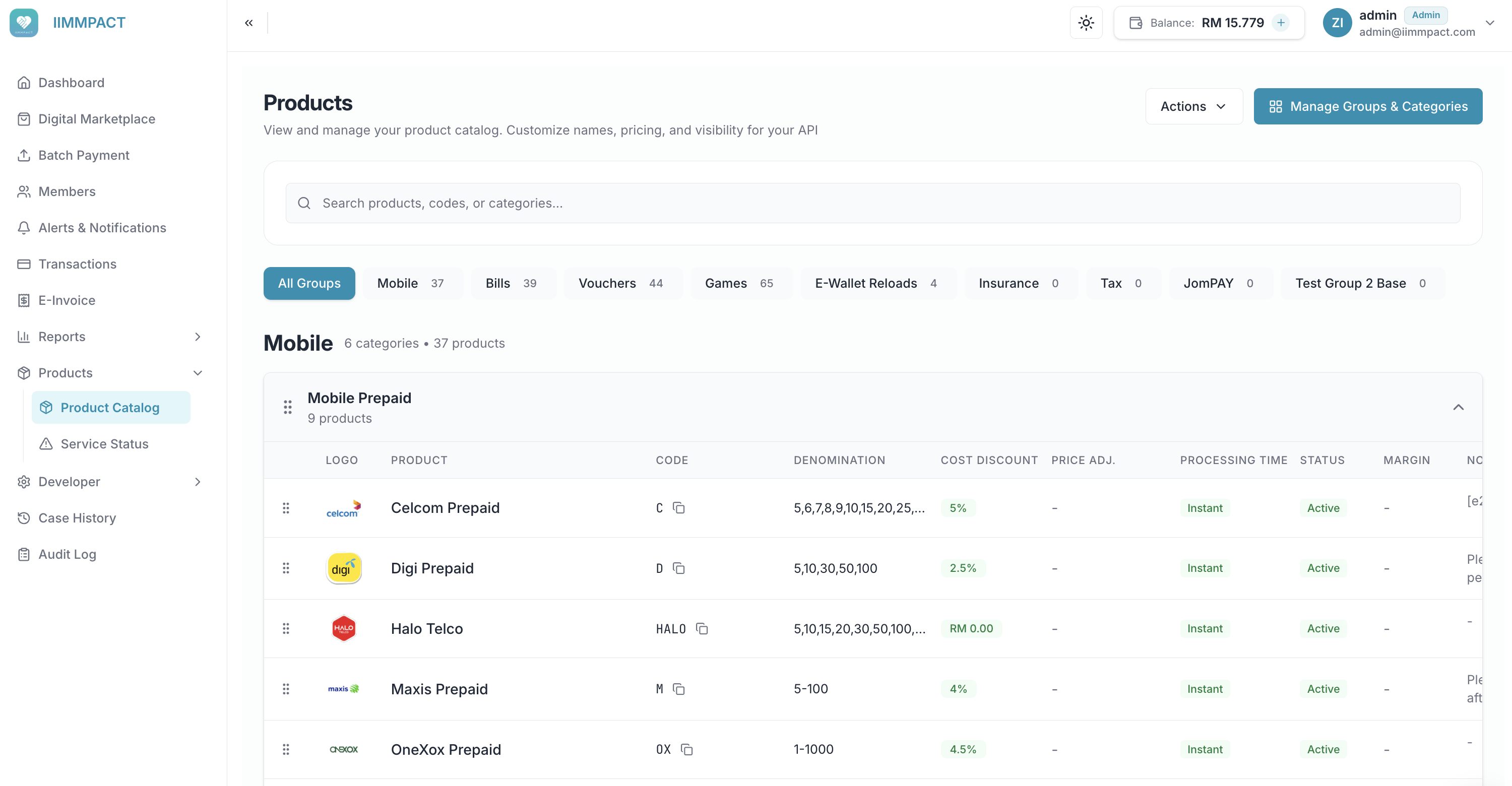Click Digi Prepaid Active status badge
This screenshot has width=1512, height=786.
tap(1323, 568)
